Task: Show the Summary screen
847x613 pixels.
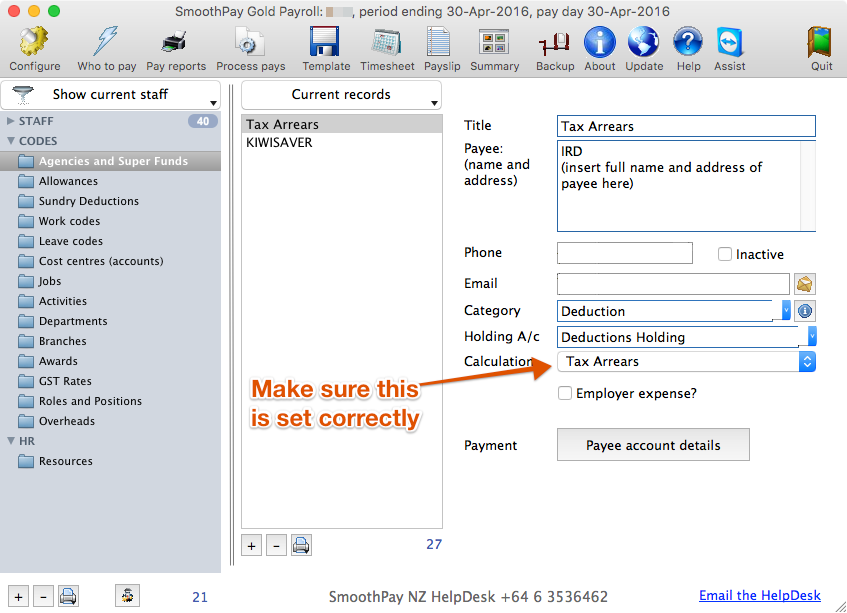Action: click(494, 49)
